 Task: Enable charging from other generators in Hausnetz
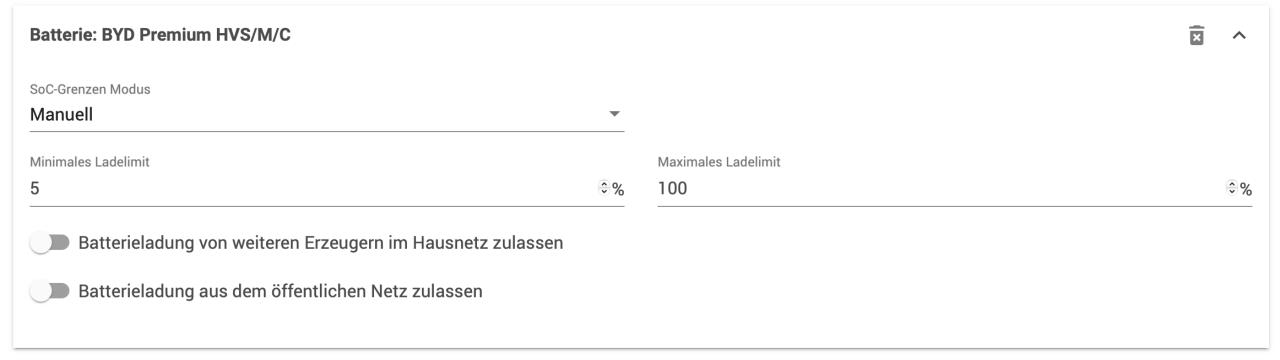tap(48, 243)
